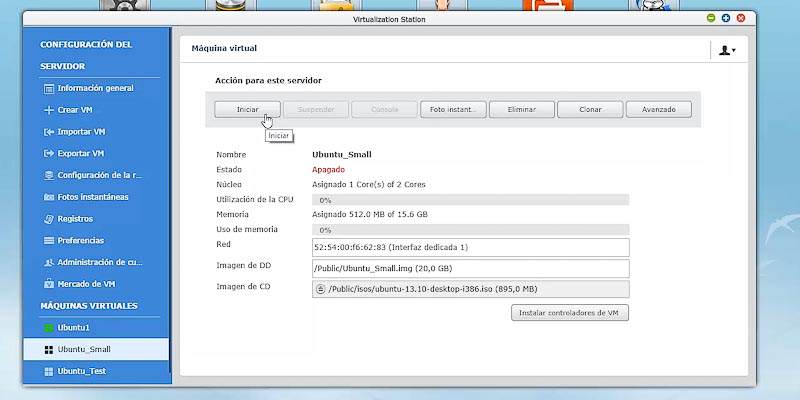Click the Iniciar button
Image resolution: width=800 pixels, height=400 pixels.
click(247, 109)
